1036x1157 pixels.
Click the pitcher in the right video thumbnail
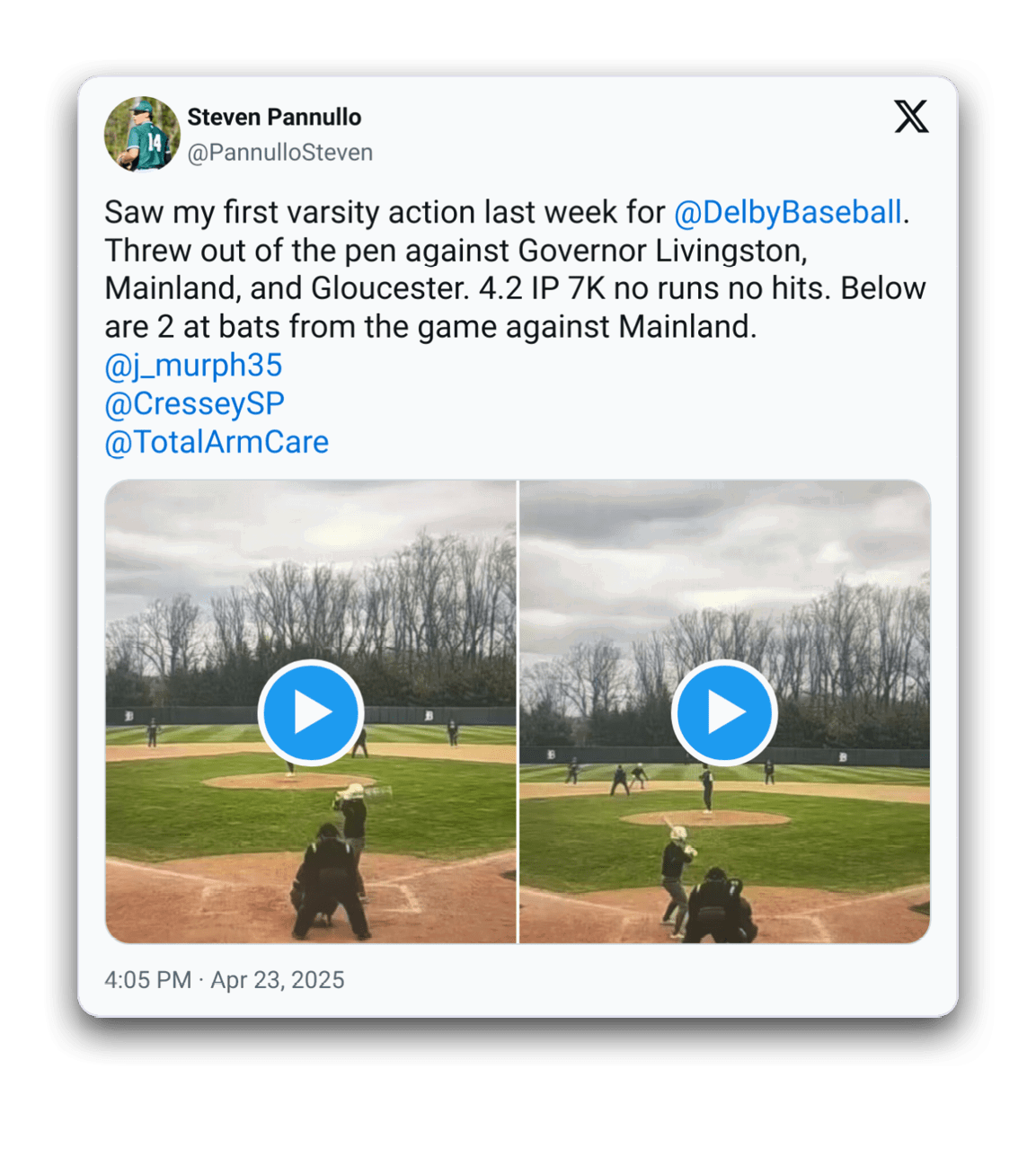pyautogui.click(x=707, y=789)
